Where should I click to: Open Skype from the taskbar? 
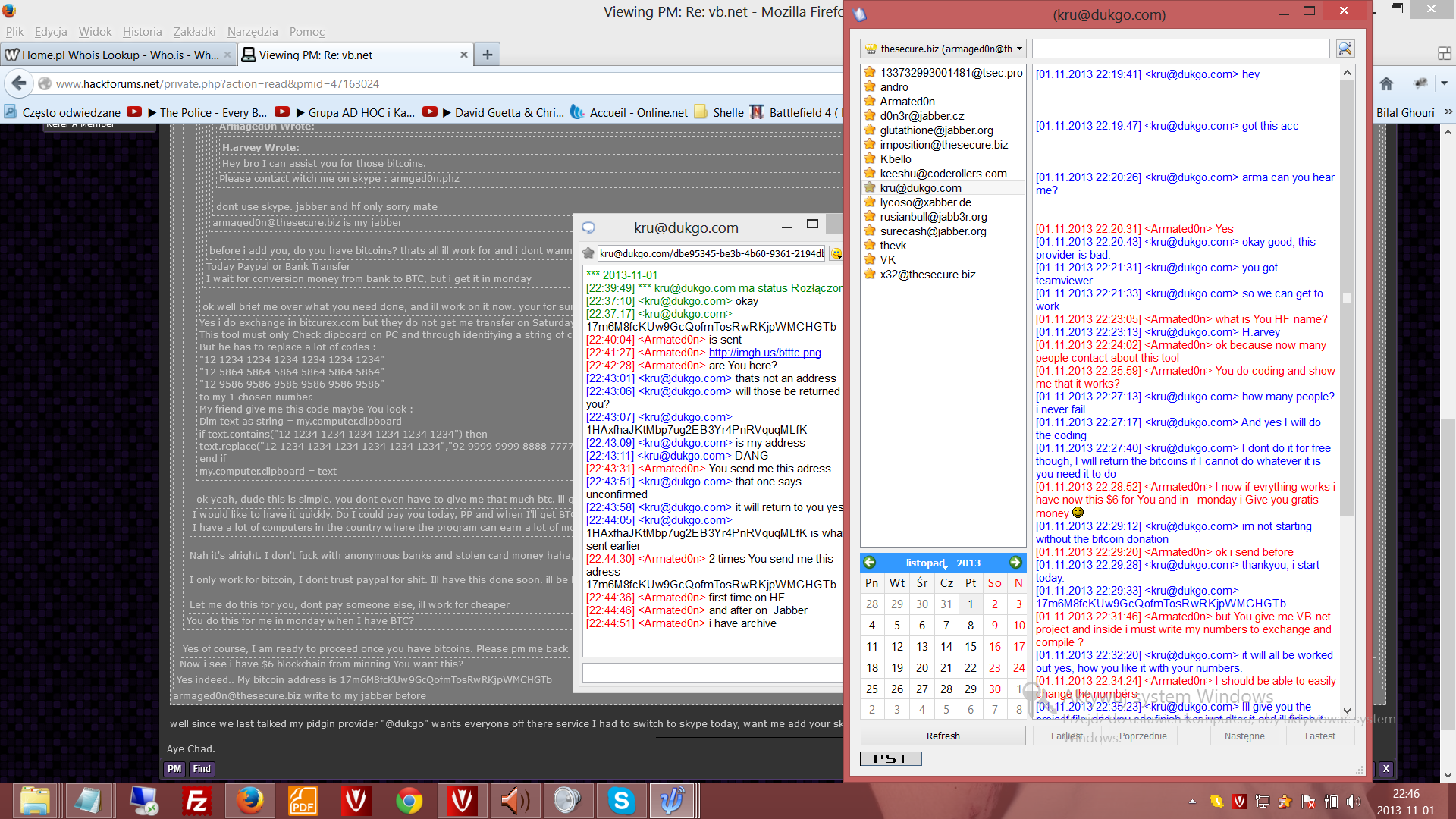click(x=621, y=801)
